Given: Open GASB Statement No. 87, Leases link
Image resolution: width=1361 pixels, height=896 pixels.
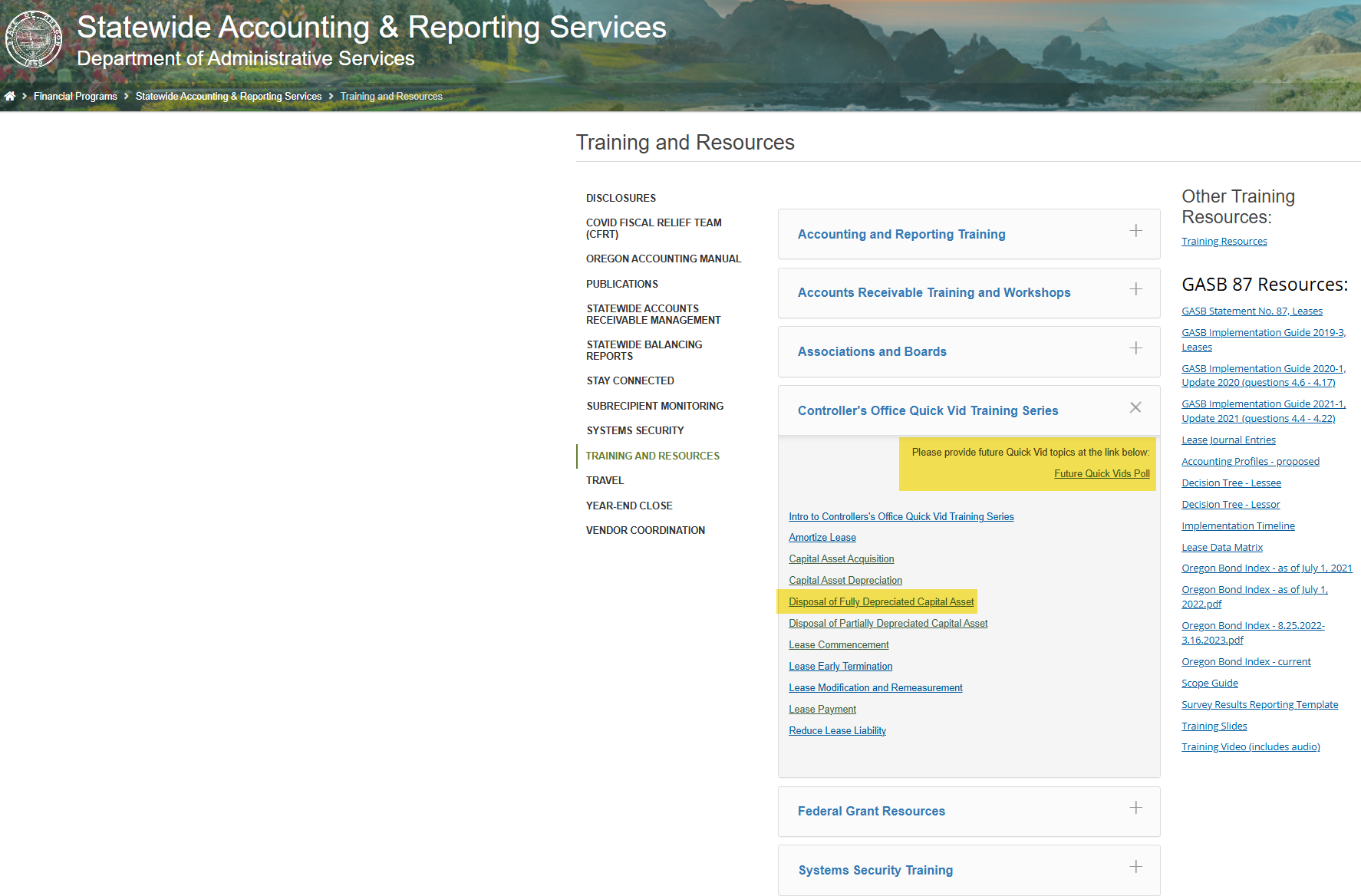Looking at the screenshot, I should coord(1251,311).
